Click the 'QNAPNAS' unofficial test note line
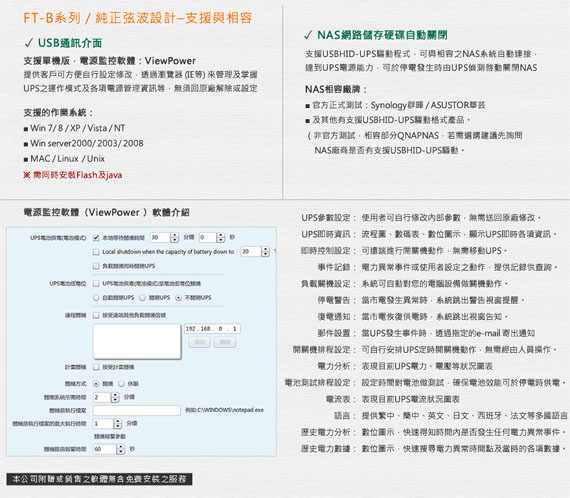Viewport: 570px width, 498px height. pyautogui.click(x=414, y=136)
